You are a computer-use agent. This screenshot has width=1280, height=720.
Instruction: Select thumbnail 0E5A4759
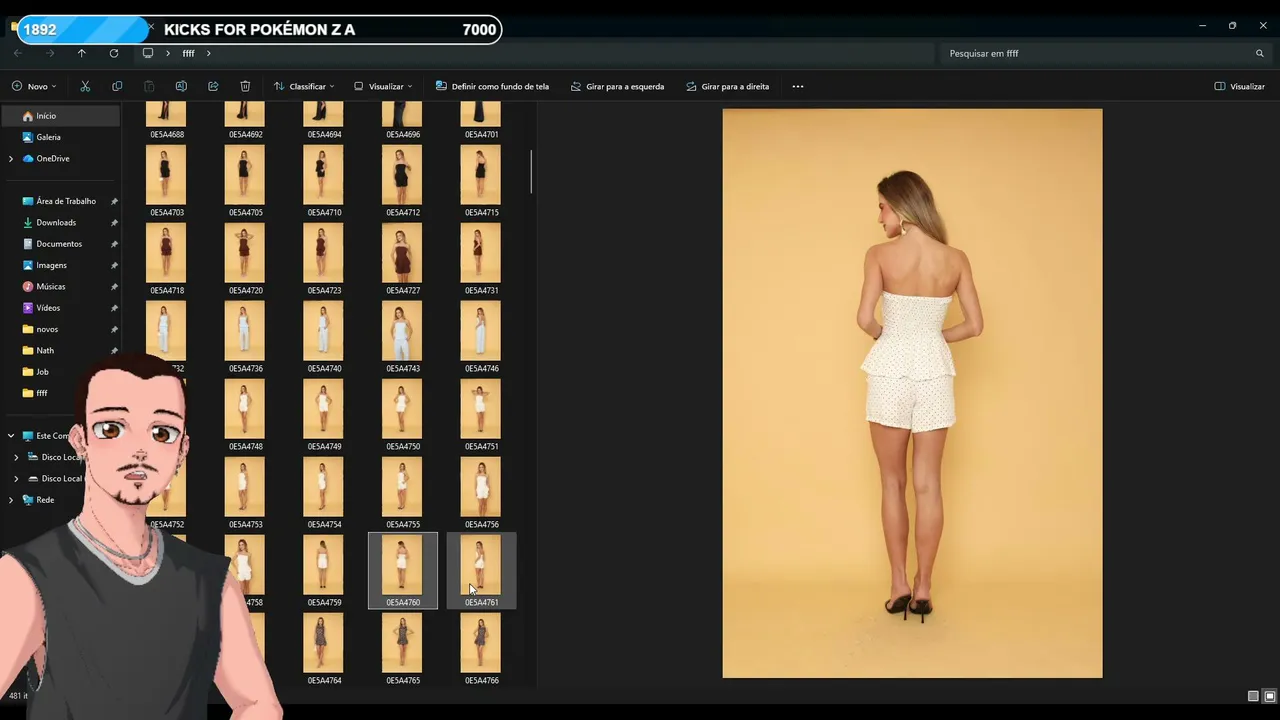(x=324, y=571)
